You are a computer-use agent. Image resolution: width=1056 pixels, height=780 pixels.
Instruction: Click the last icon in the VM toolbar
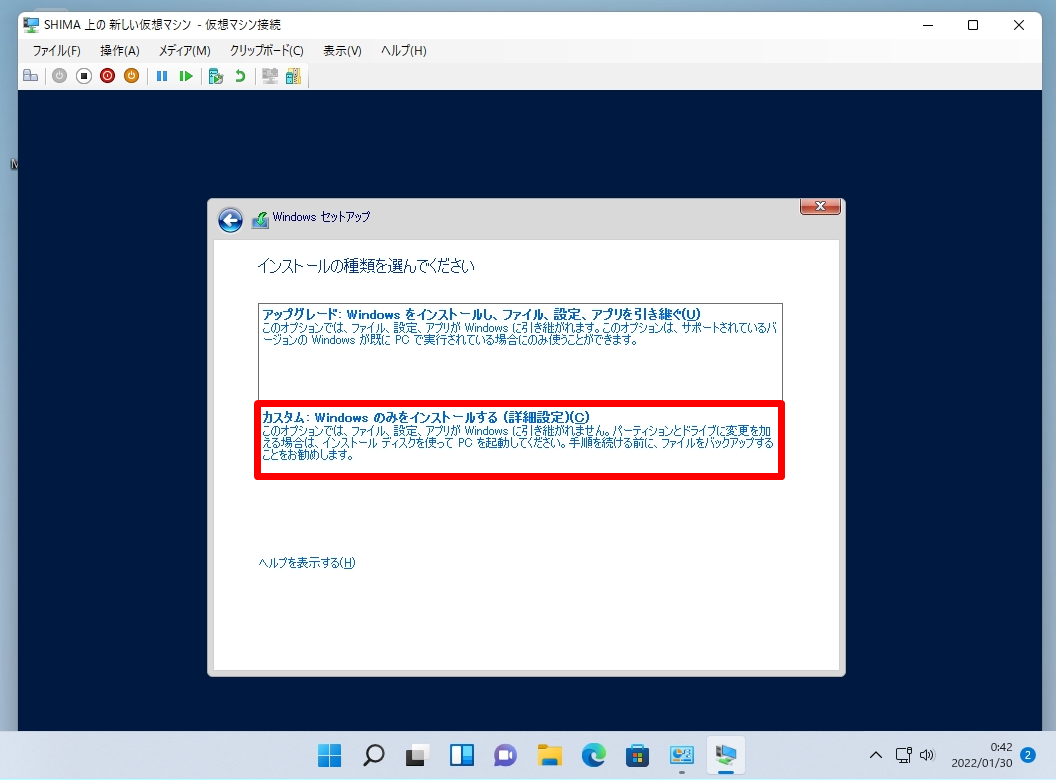pos(293,76)
